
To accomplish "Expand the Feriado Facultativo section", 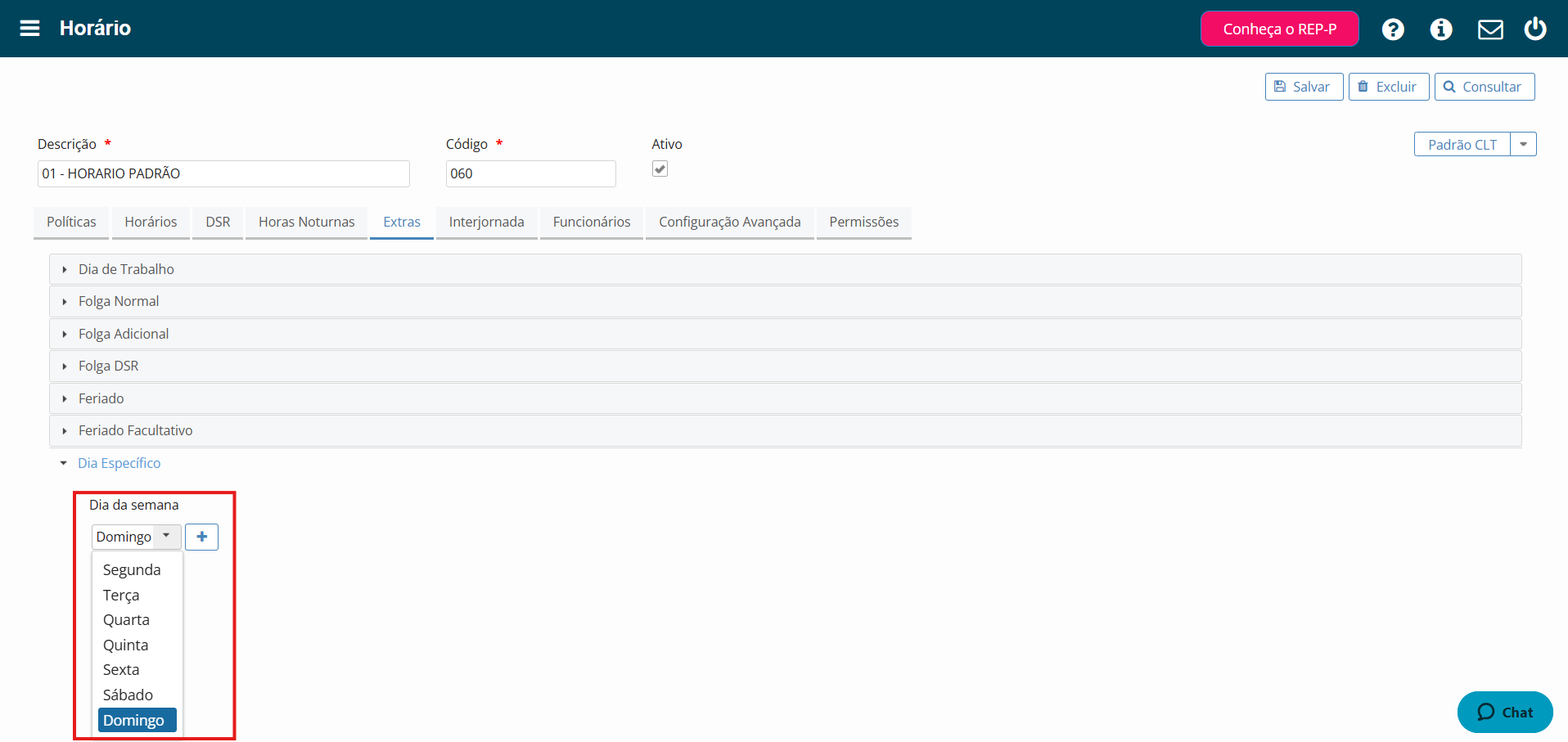I will click(x=786, y=430).
